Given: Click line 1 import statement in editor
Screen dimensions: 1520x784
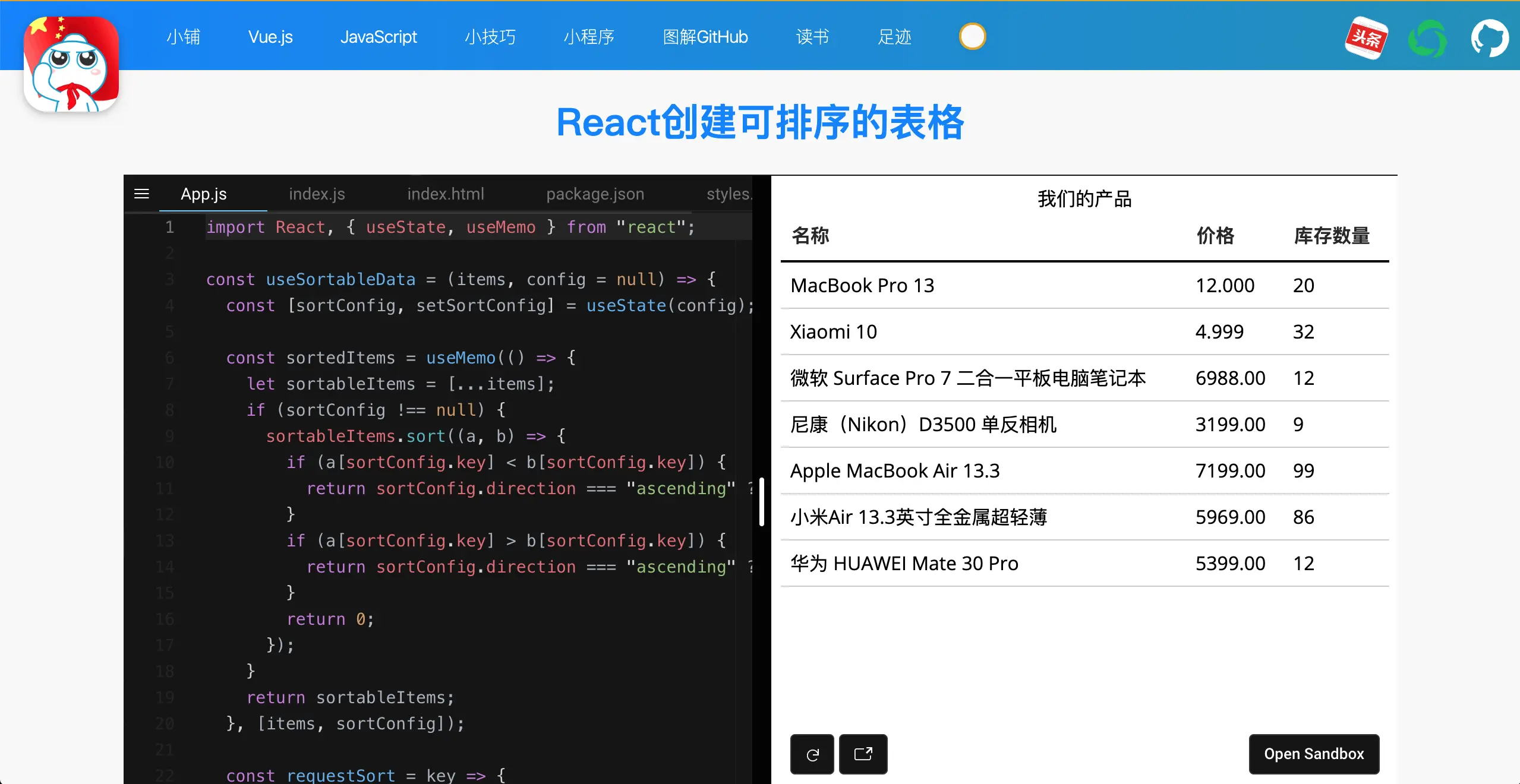Looking at the screenshot, I should coord(450,227).
